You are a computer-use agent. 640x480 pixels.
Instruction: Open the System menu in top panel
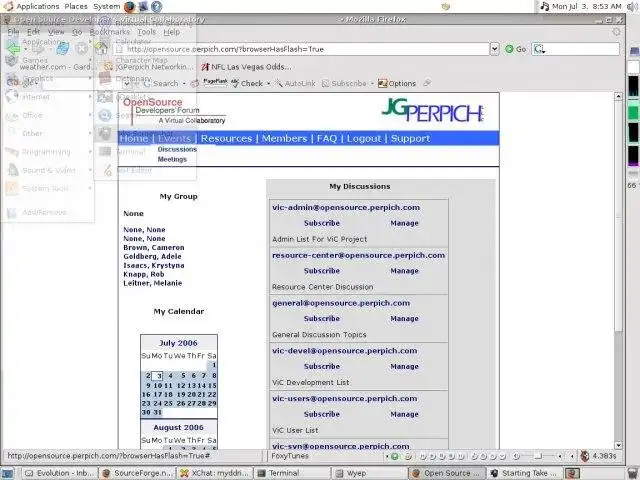107,6
